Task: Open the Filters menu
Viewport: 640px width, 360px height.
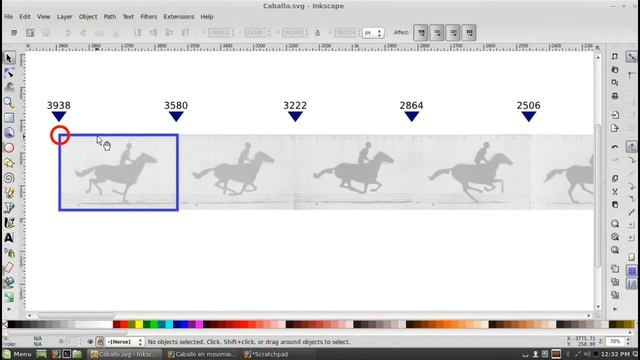Action: (x=149, y=17)
